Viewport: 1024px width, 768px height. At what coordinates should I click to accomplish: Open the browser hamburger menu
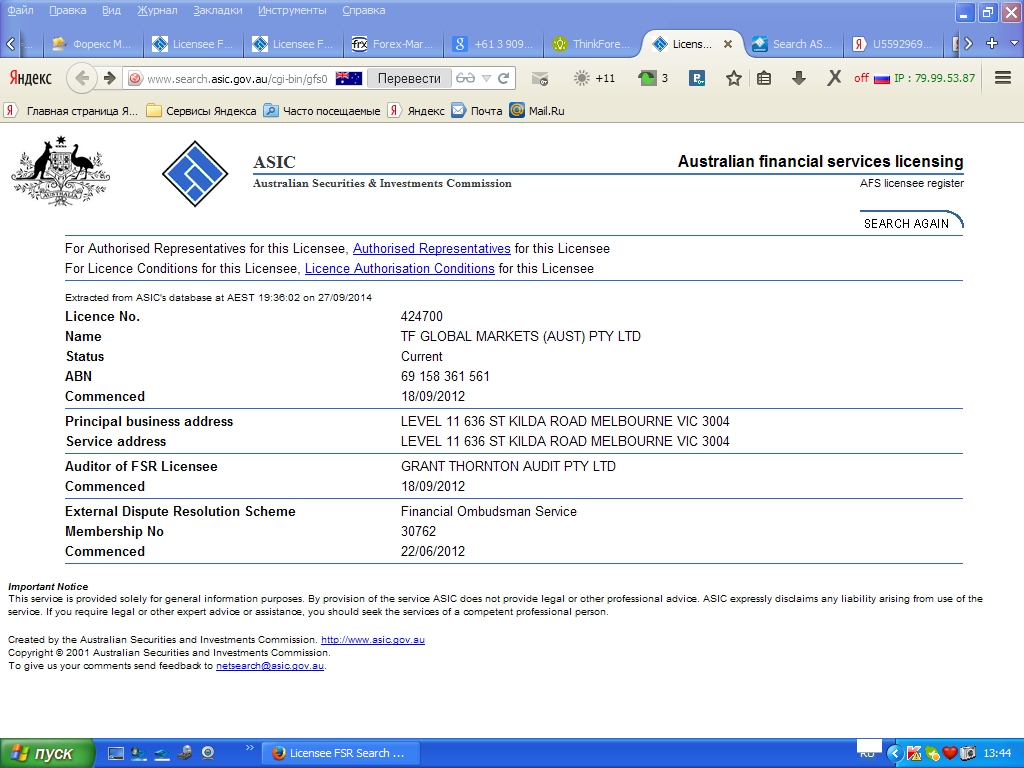(x=1003, y=78)
